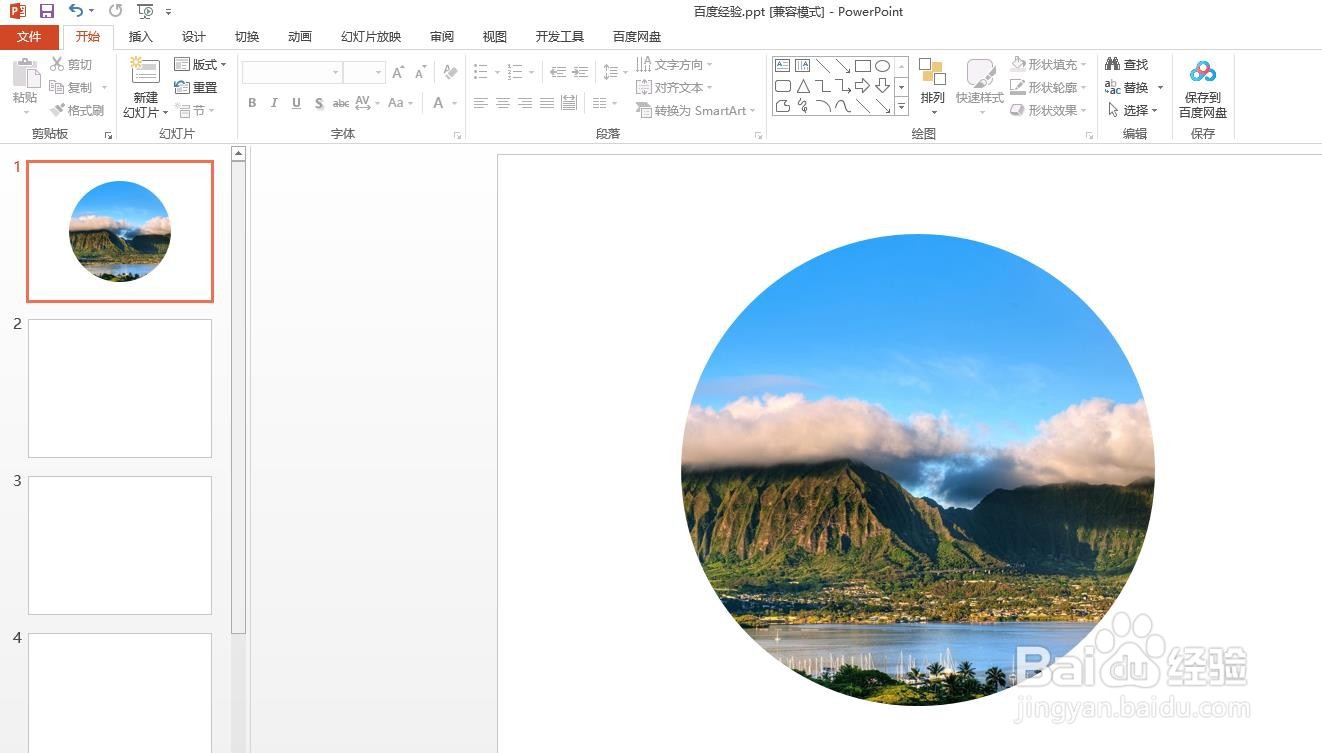Switch to the 幻灯片放映 (Slide Show) tab
Screen dimensions: 1322x753
(x=371, y=37)
